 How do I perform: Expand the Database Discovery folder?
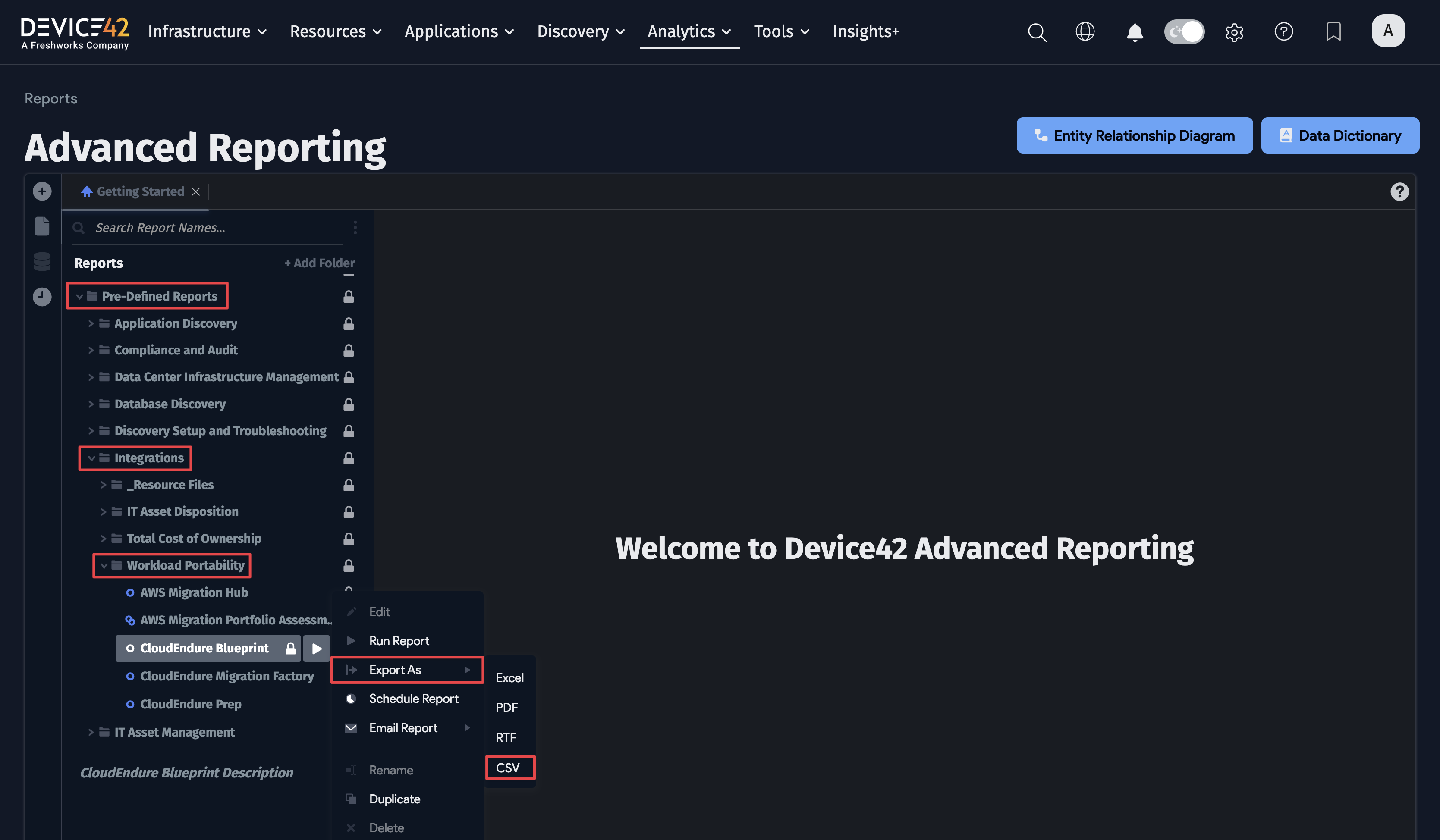click(91, 404)
